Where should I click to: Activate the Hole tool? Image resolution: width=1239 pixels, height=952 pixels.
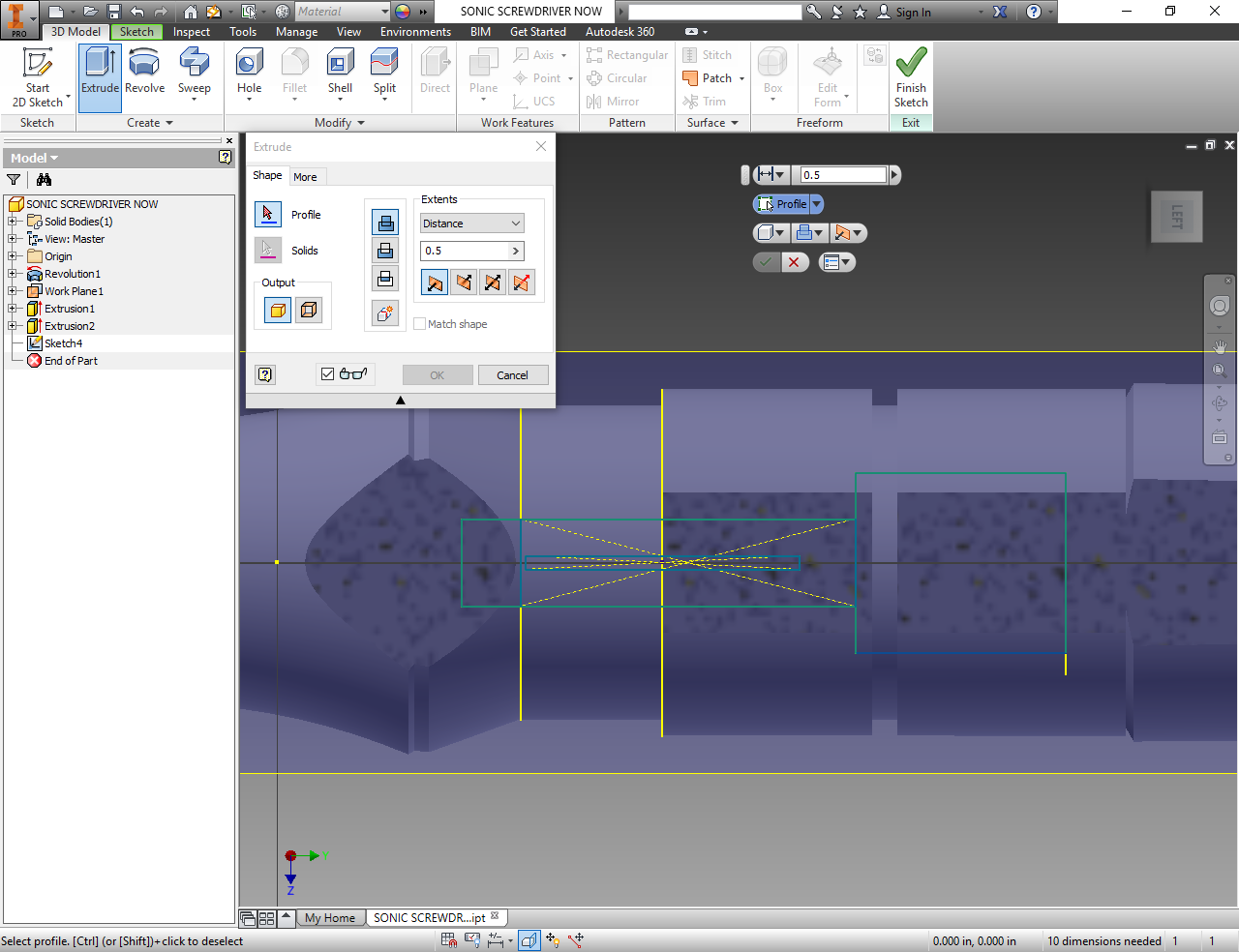tap(250, 72)
